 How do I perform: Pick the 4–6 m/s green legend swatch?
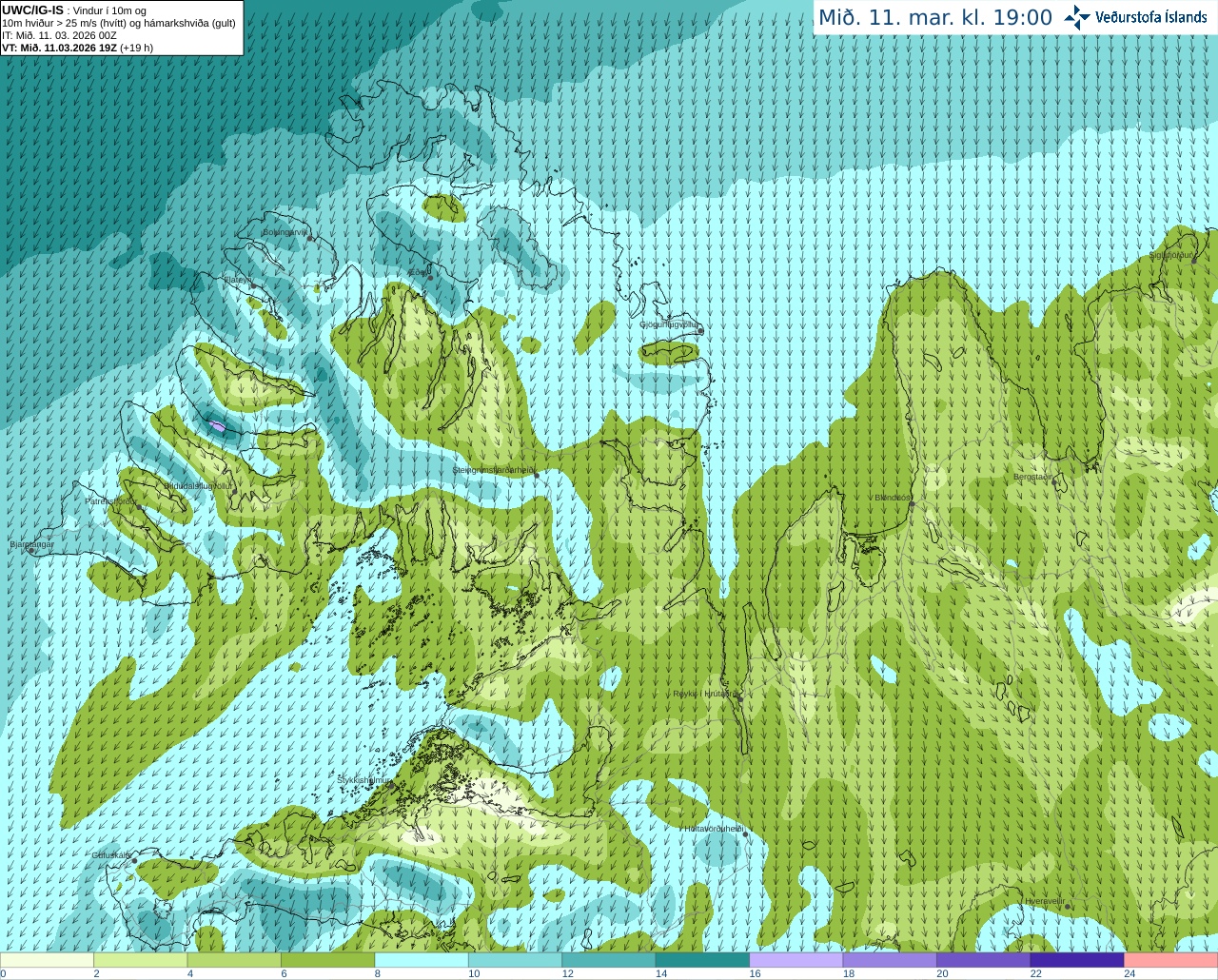coord(234,960)
